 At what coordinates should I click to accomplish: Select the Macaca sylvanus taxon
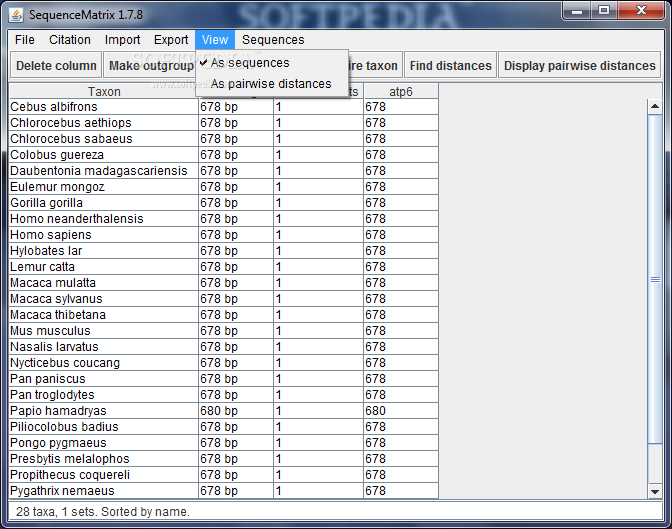click(103, 299)
